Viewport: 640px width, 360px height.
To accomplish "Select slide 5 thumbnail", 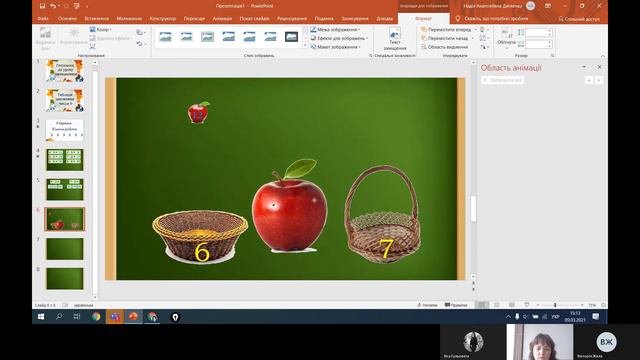I will click(65, 189).
